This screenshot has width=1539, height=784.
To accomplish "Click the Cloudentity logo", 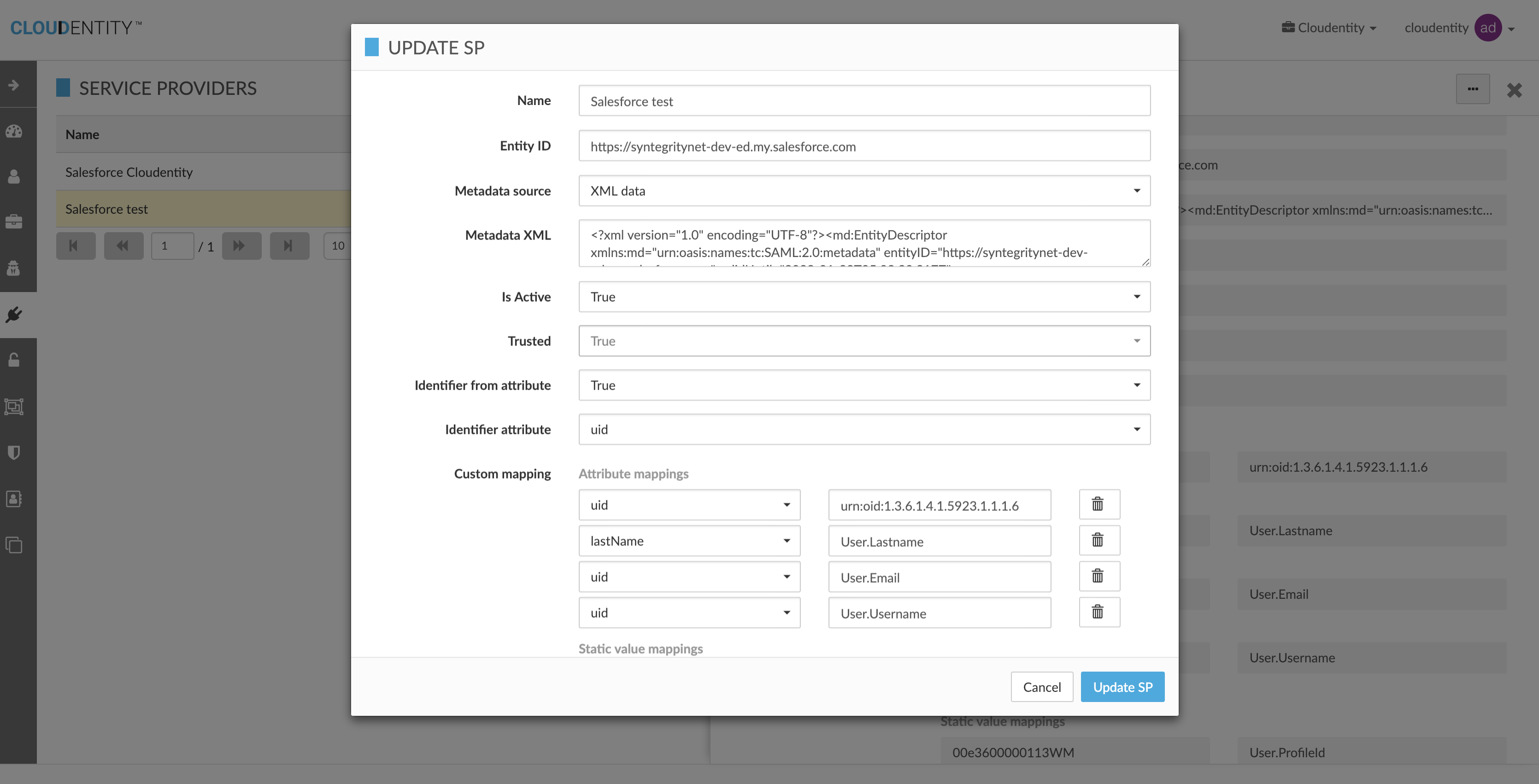I will (76, 28).
